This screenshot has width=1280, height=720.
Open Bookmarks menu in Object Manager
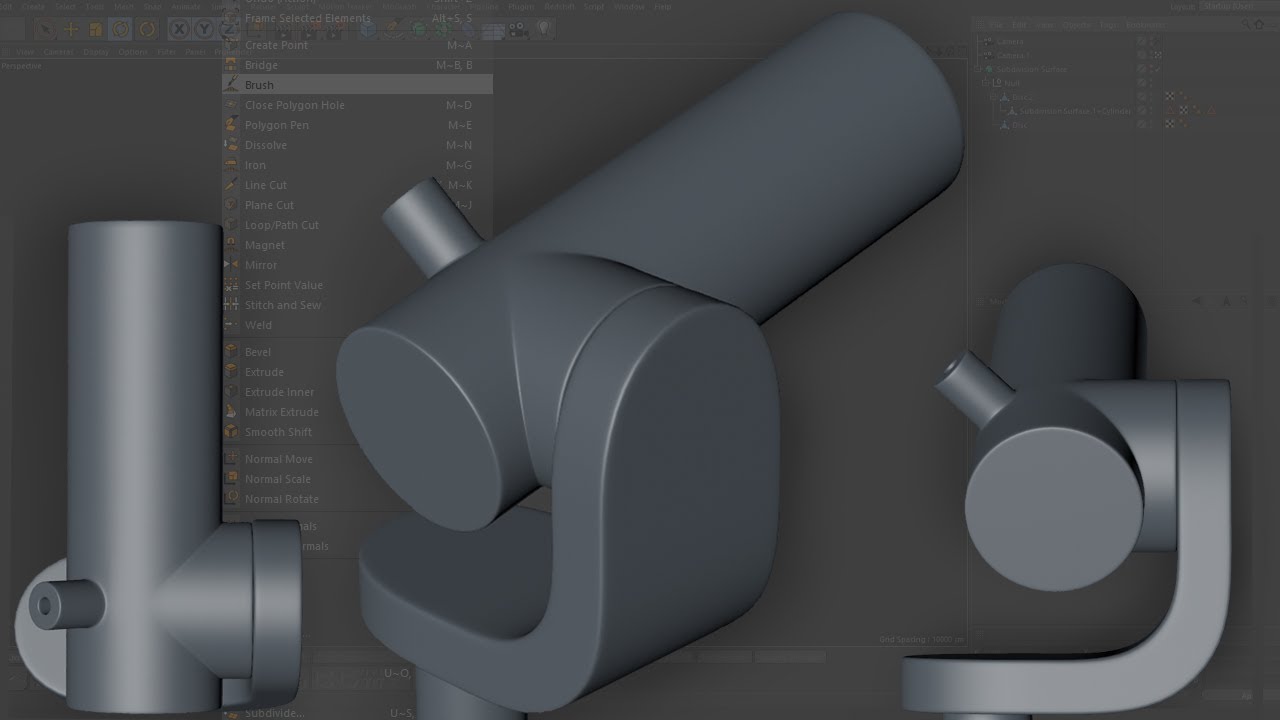point(1146,25)
